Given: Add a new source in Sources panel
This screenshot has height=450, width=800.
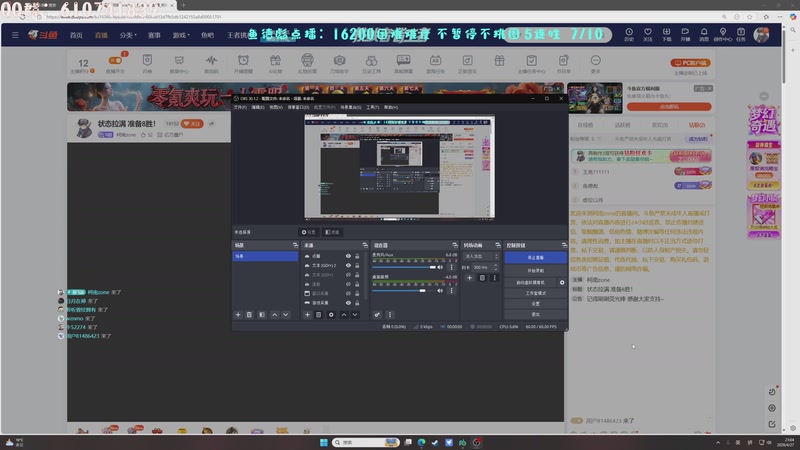Looking at the screenshot, I should [x=307, y=315].
